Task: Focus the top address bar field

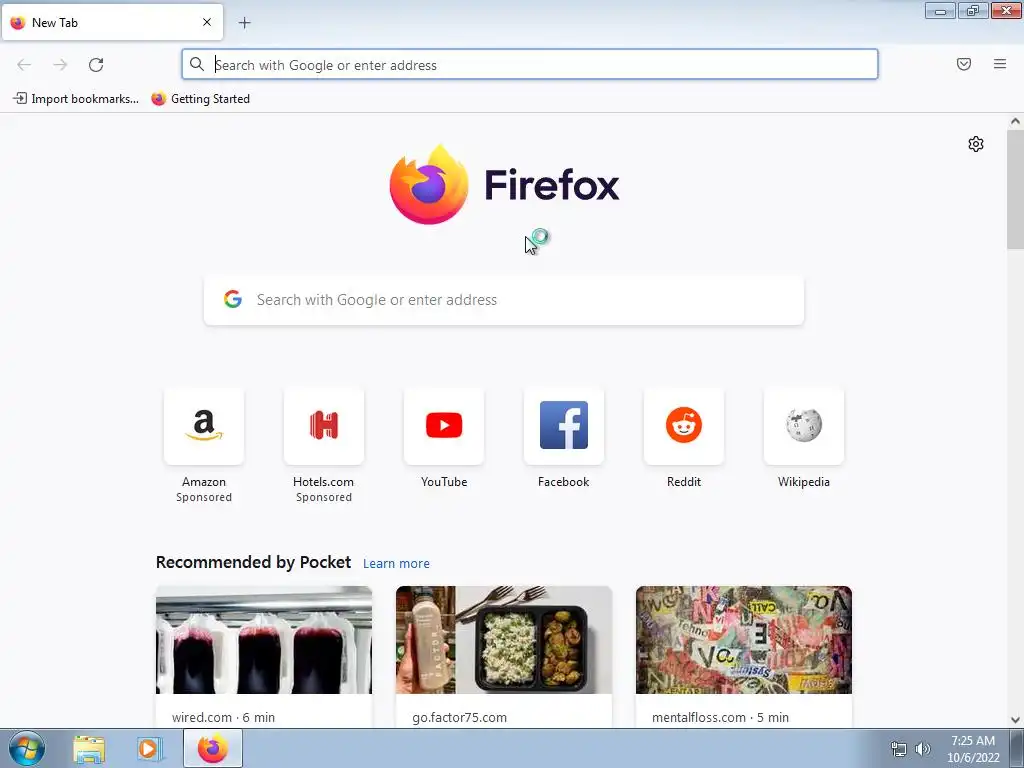Action: pos(530,65)
